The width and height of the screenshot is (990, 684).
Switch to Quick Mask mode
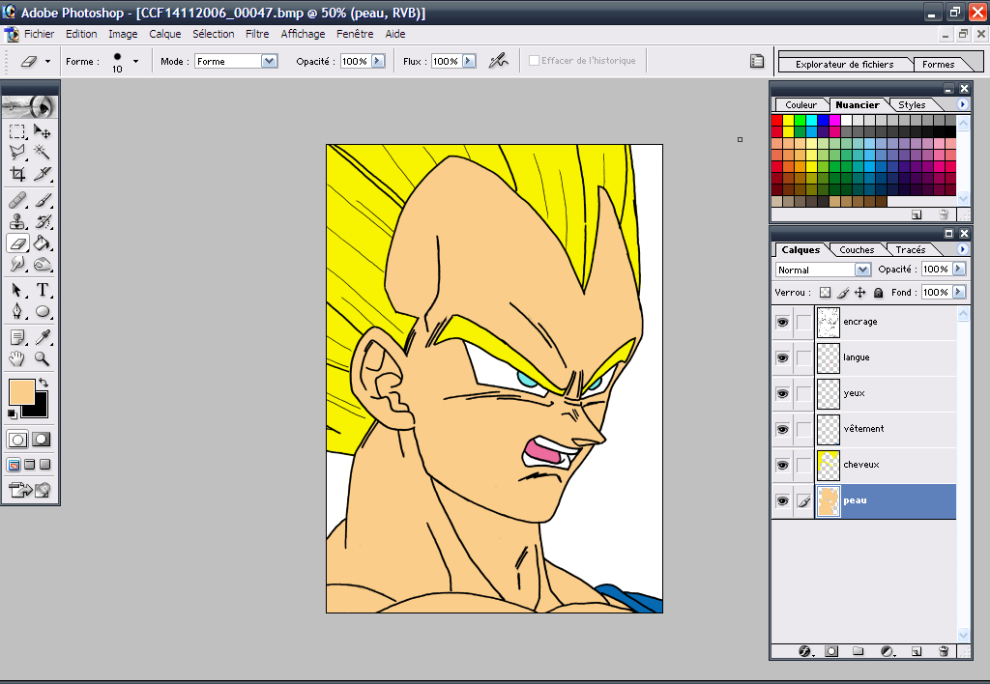point(42,440)
